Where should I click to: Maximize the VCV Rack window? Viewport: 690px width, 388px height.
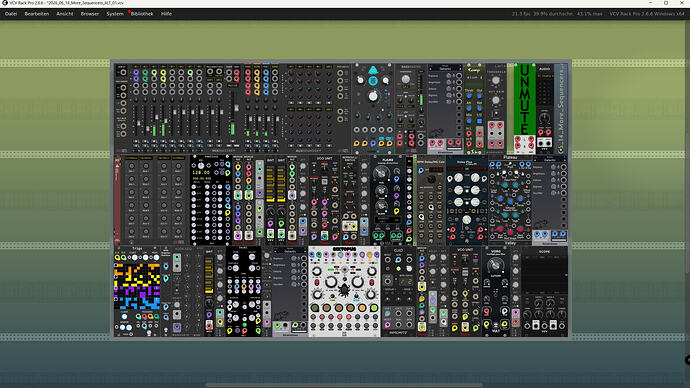point(666,3)
